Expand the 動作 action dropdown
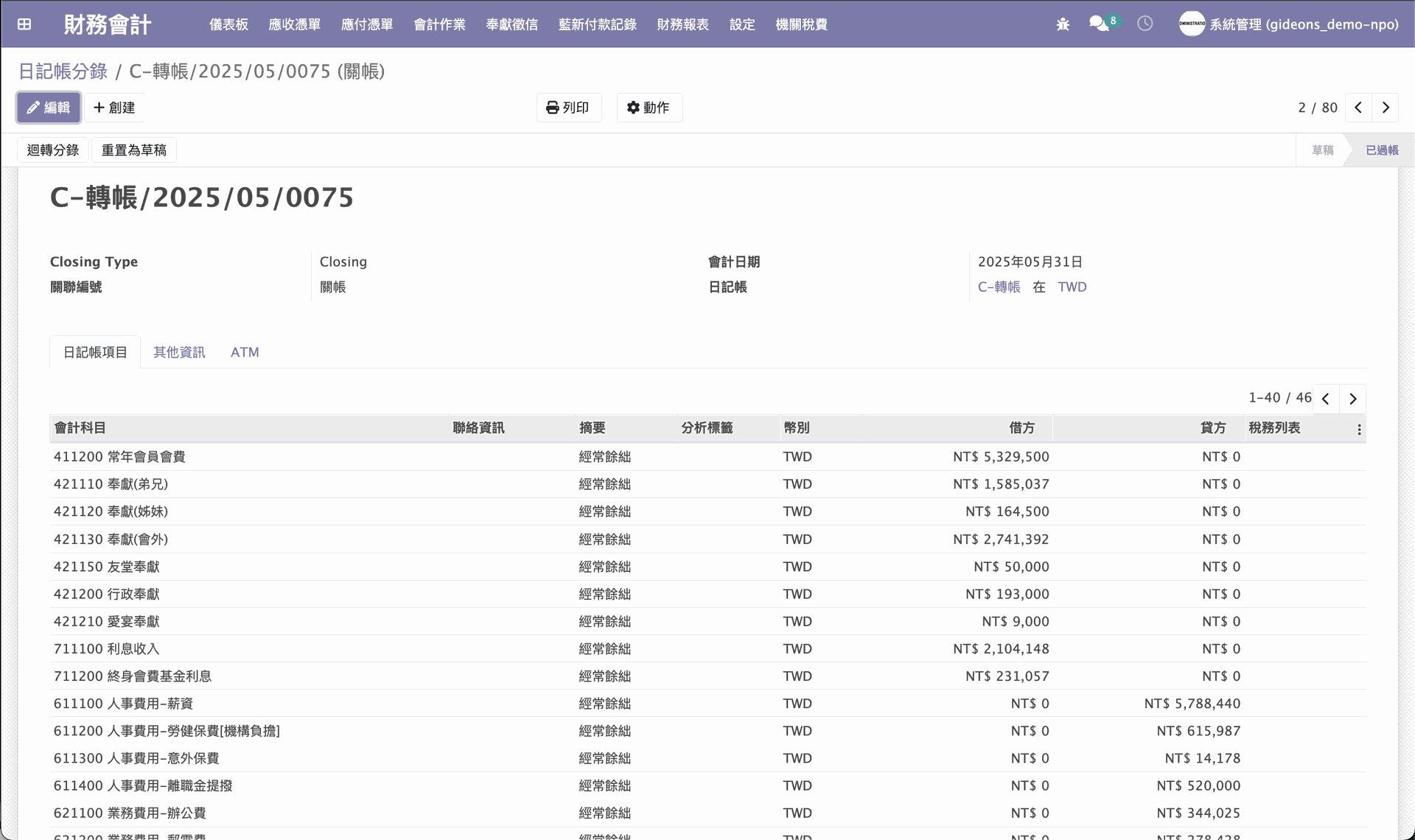 click(x=649, y=108)
